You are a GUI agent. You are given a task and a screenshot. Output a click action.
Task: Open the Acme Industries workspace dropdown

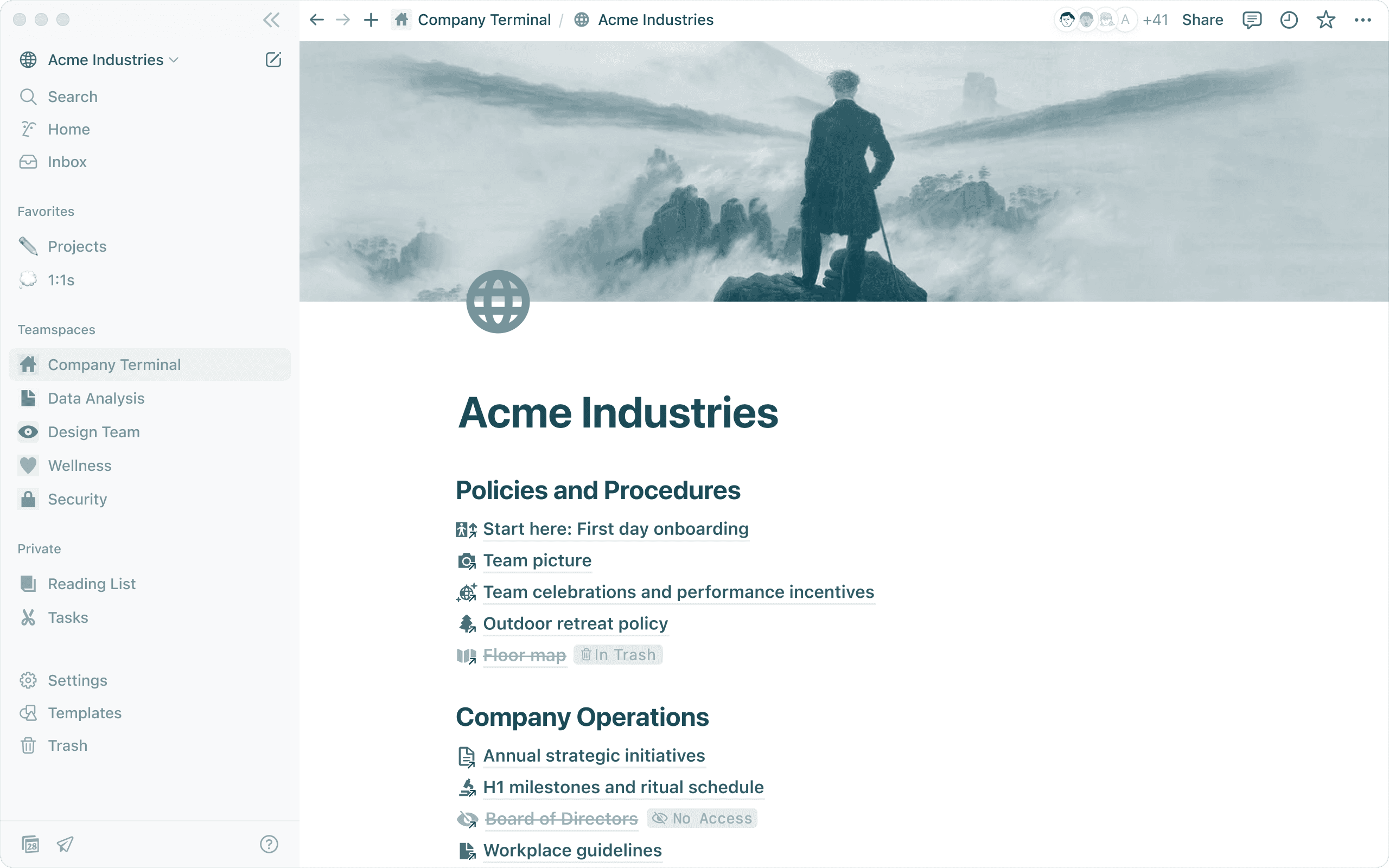click(x=105, y=59)
